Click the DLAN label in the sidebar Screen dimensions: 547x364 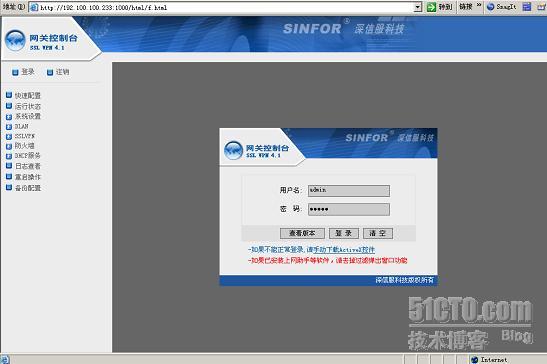21,126
